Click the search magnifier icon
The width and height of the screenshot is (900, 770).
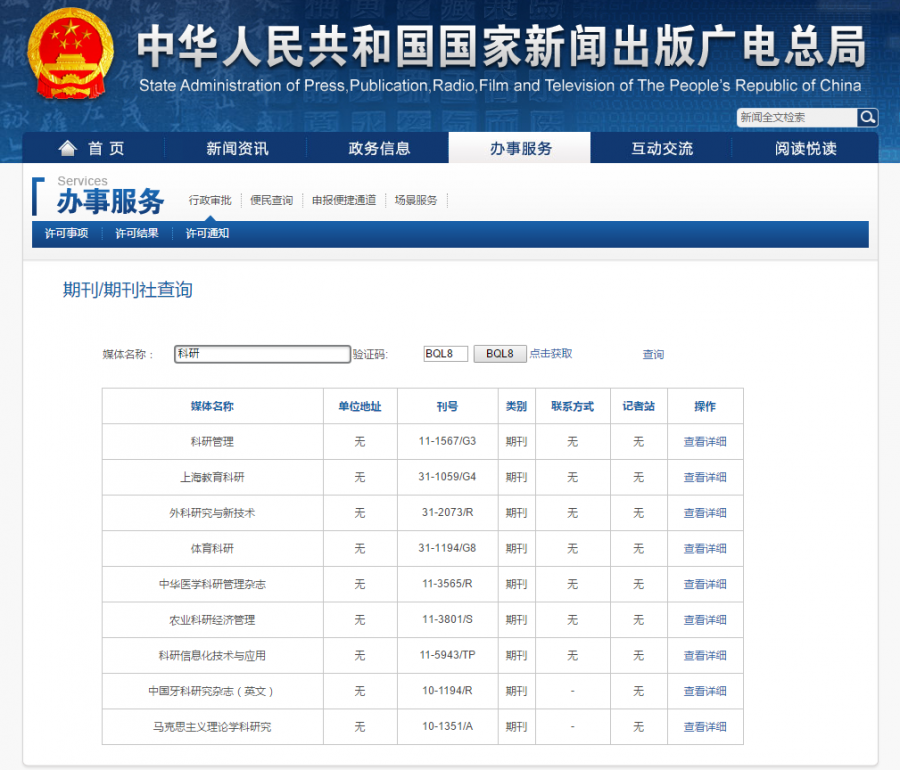pyautogui.click(x=867, y=117)
